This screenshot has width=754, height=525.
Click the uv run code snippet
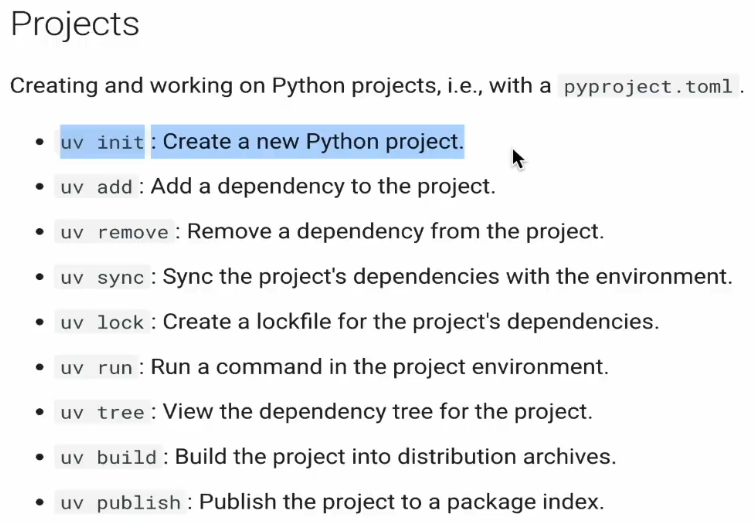(x=97, y=367)
